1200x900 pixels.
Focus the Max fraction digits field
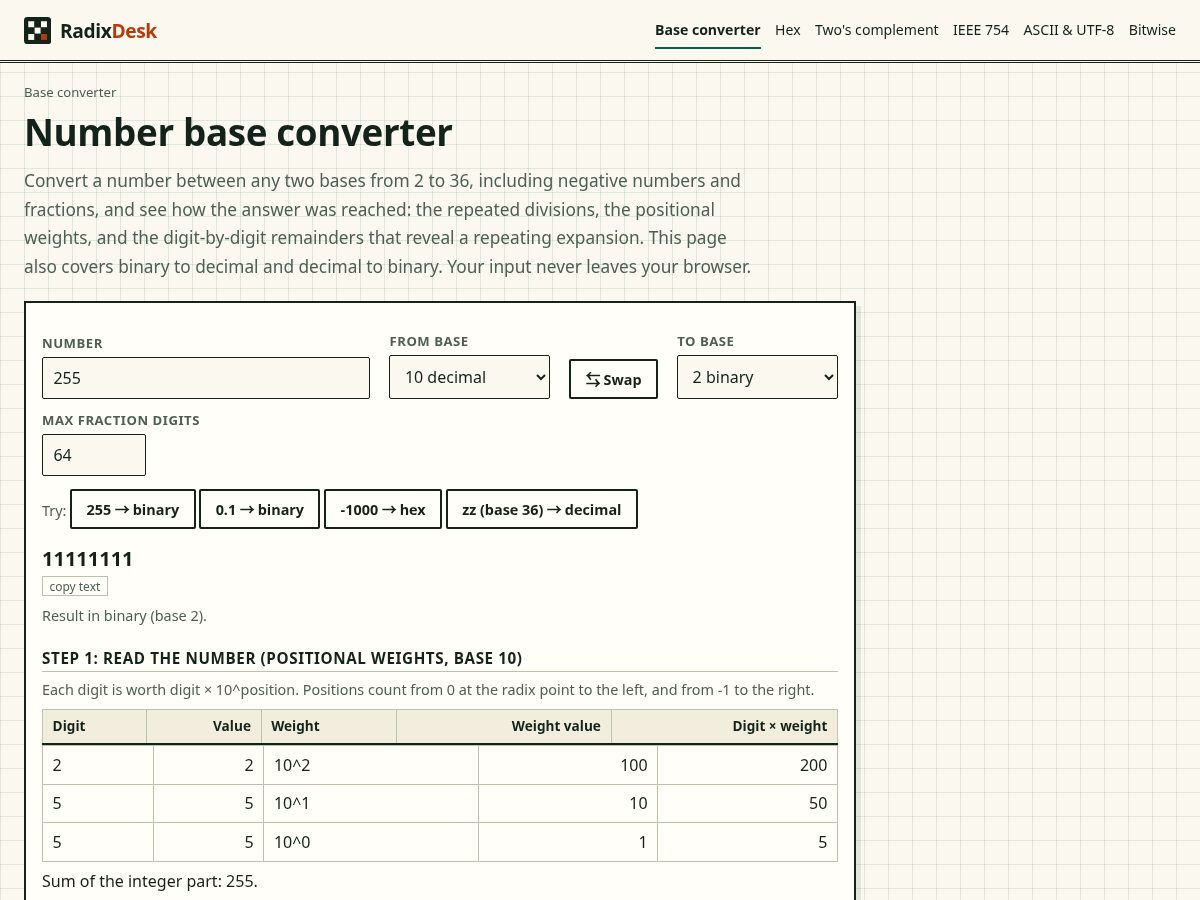(x=94, y=455)
